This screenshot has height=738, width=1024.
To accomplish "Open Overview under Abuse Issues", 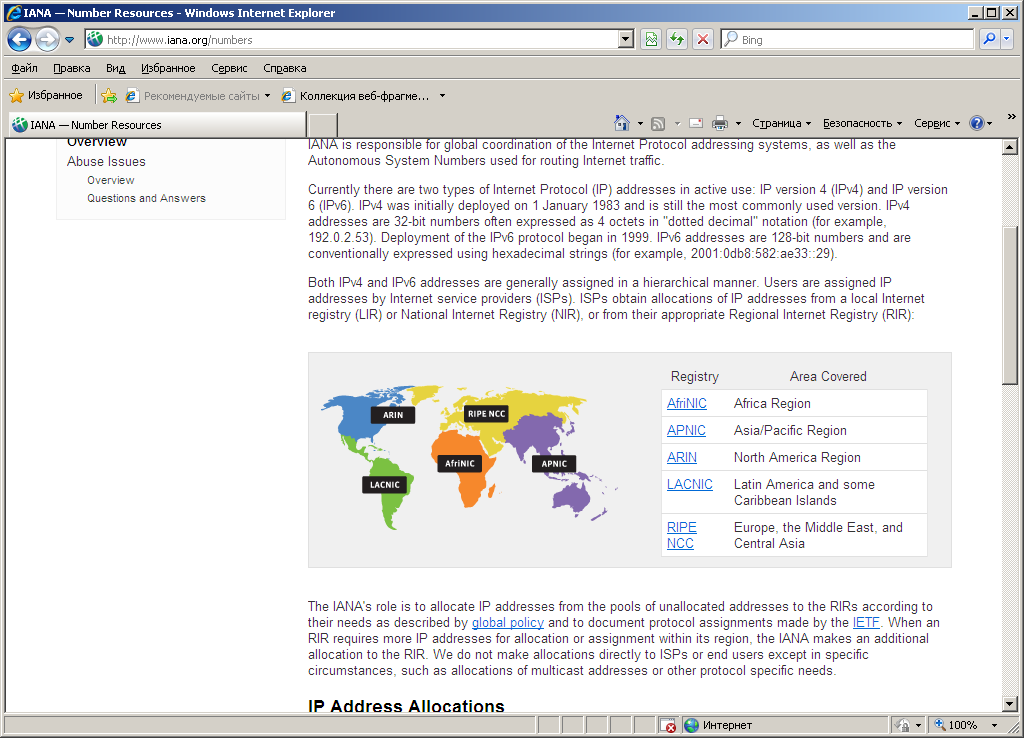I will click(x=110, y=180).
